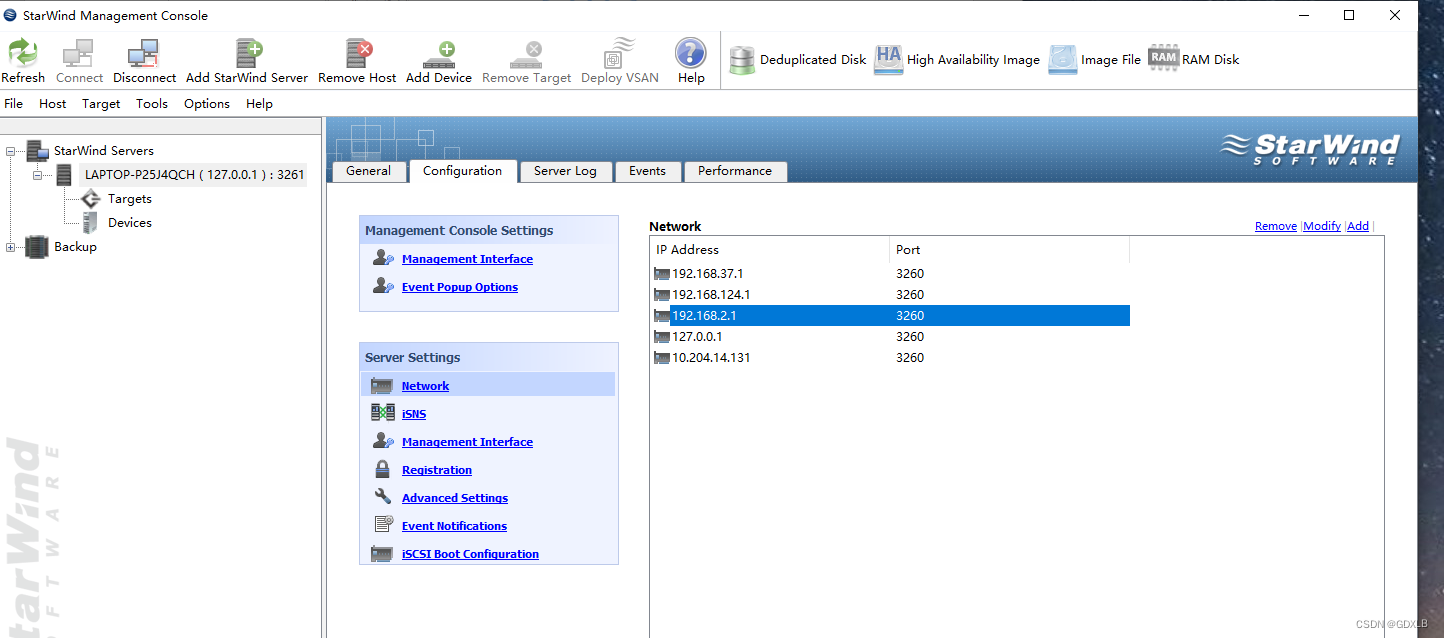Click the Add link above network list
Image resolution: width=1444 pixels, height=638 pixels.
1358,226
